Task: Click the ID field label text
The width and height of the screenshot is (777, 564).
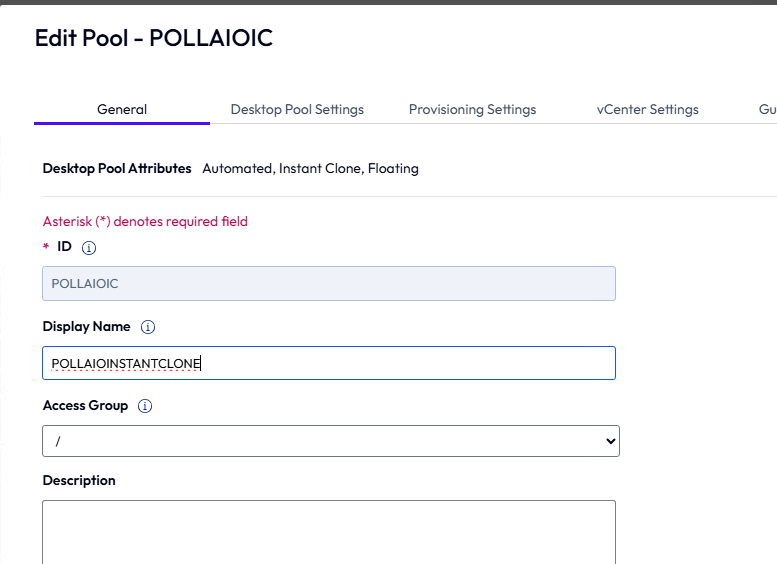Action: tap(64, 246)
